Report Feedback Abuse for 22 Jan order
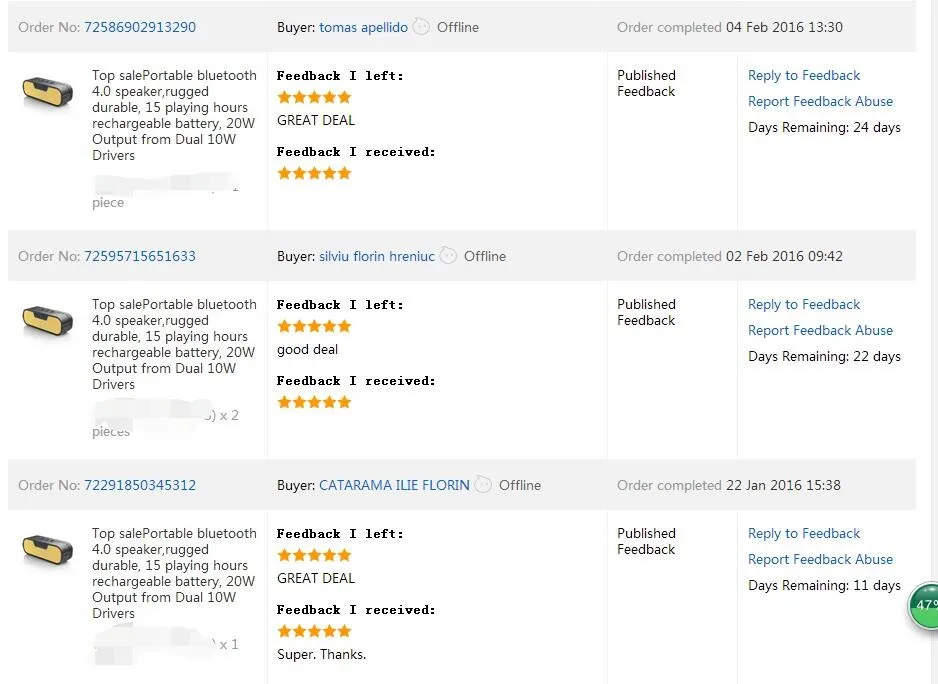 click(x=820, y=559)
